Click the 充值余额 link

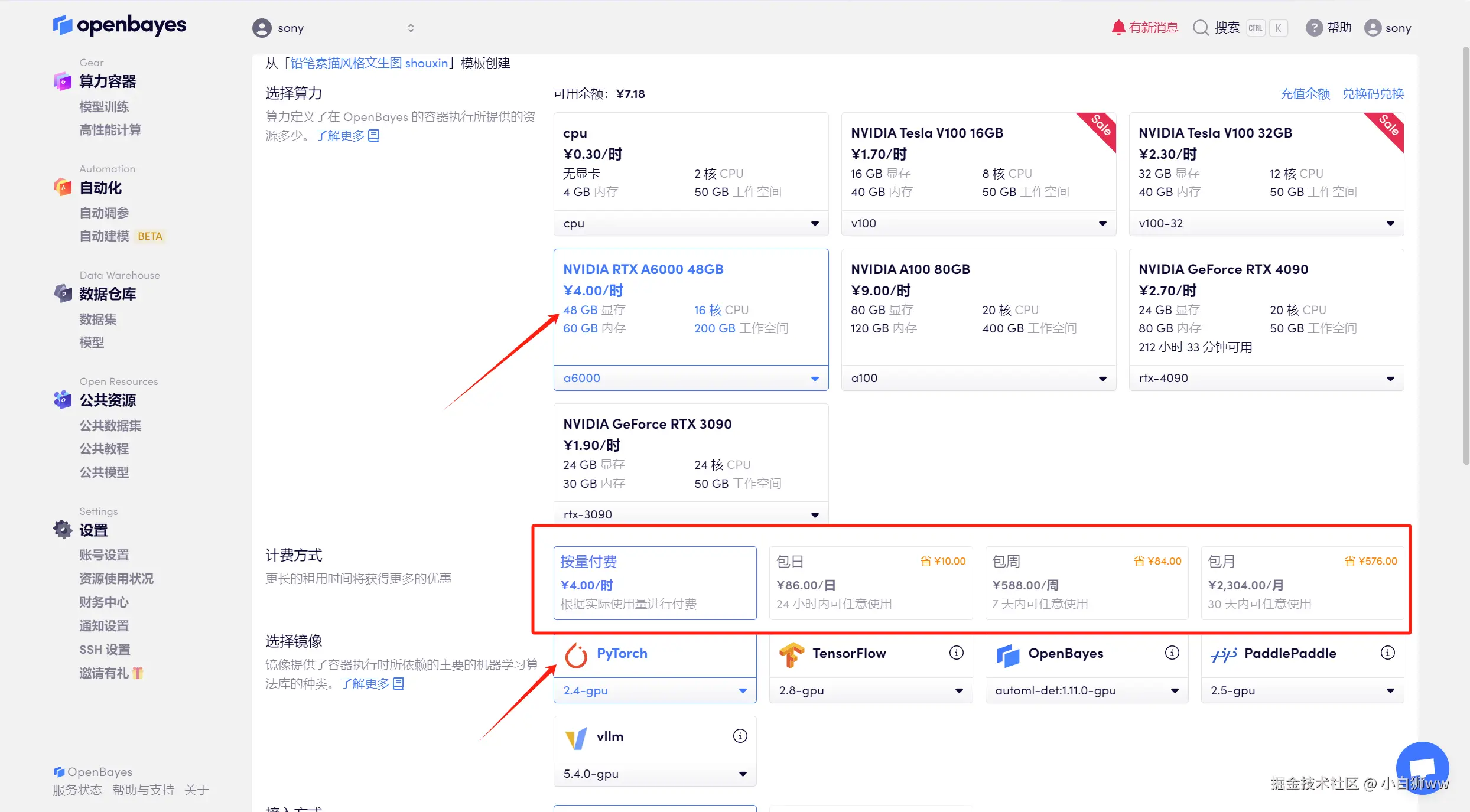tap(1305, 94)
